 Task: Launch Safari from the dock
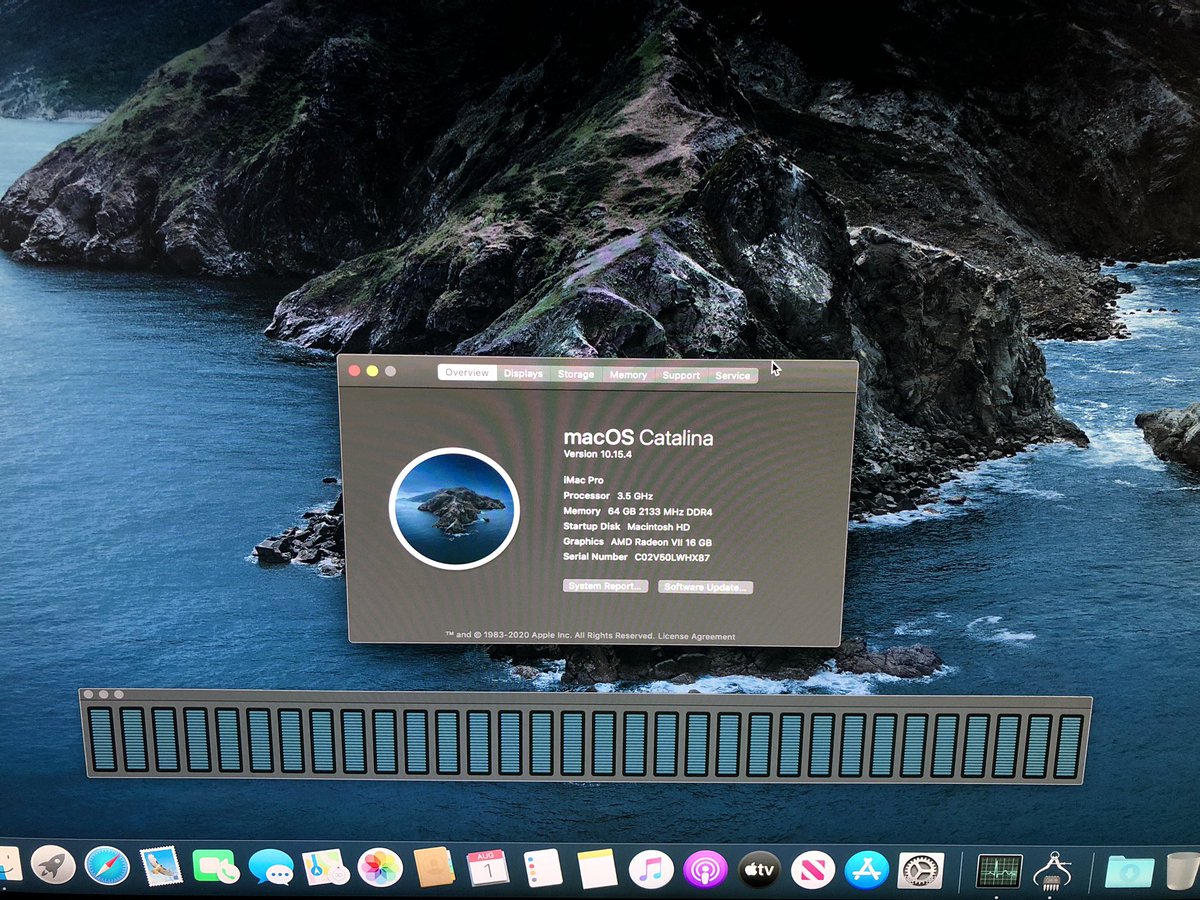(107, 866)
